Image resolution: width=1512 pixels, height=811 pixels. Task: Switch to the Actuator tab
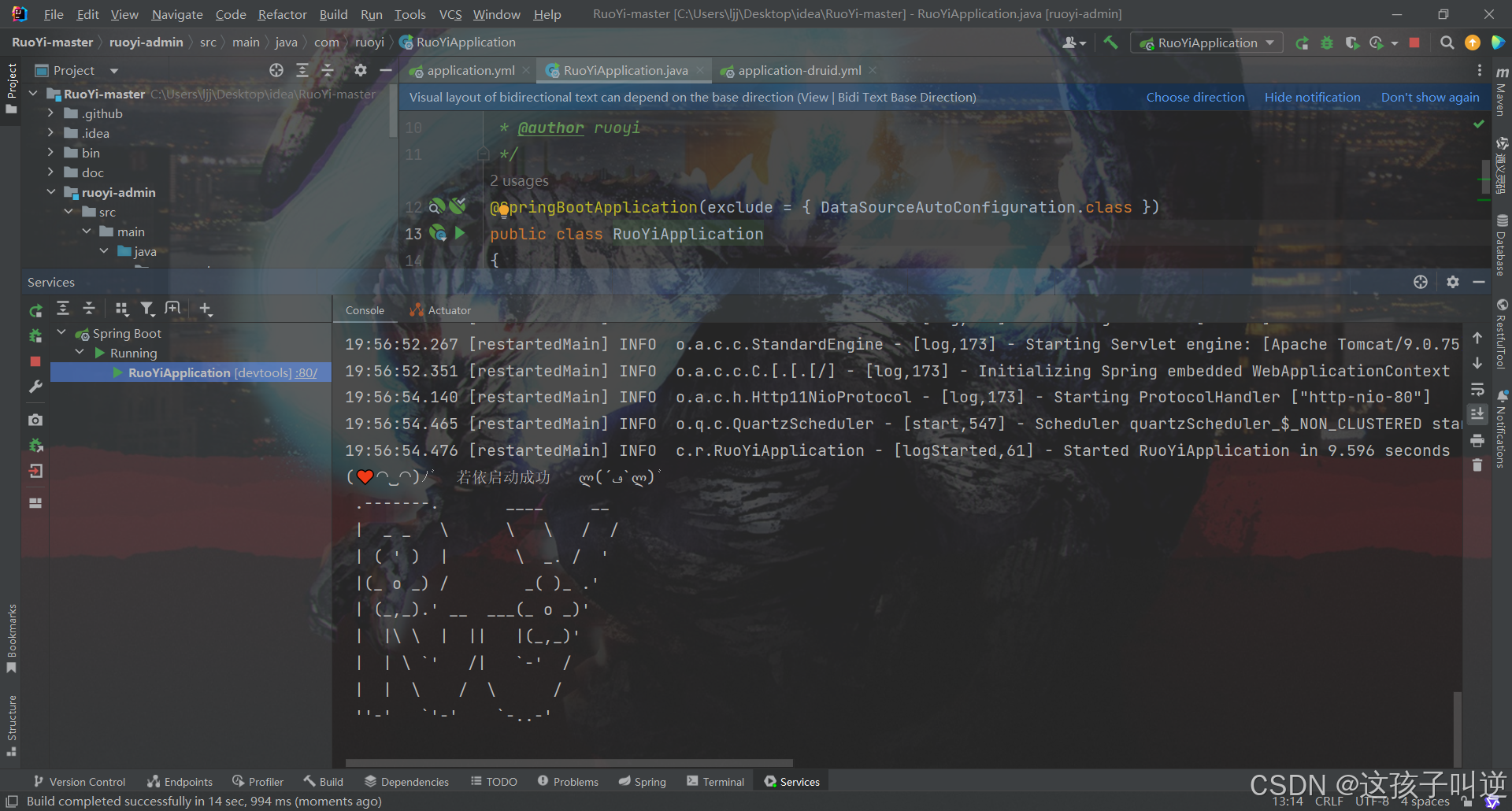[x=441, y=310]
